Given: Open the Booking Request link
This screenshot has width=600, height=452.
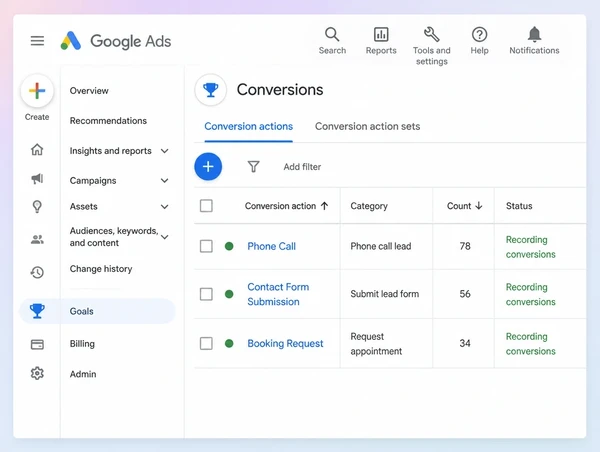Looking at the screenshot, I should click(285, 343).
